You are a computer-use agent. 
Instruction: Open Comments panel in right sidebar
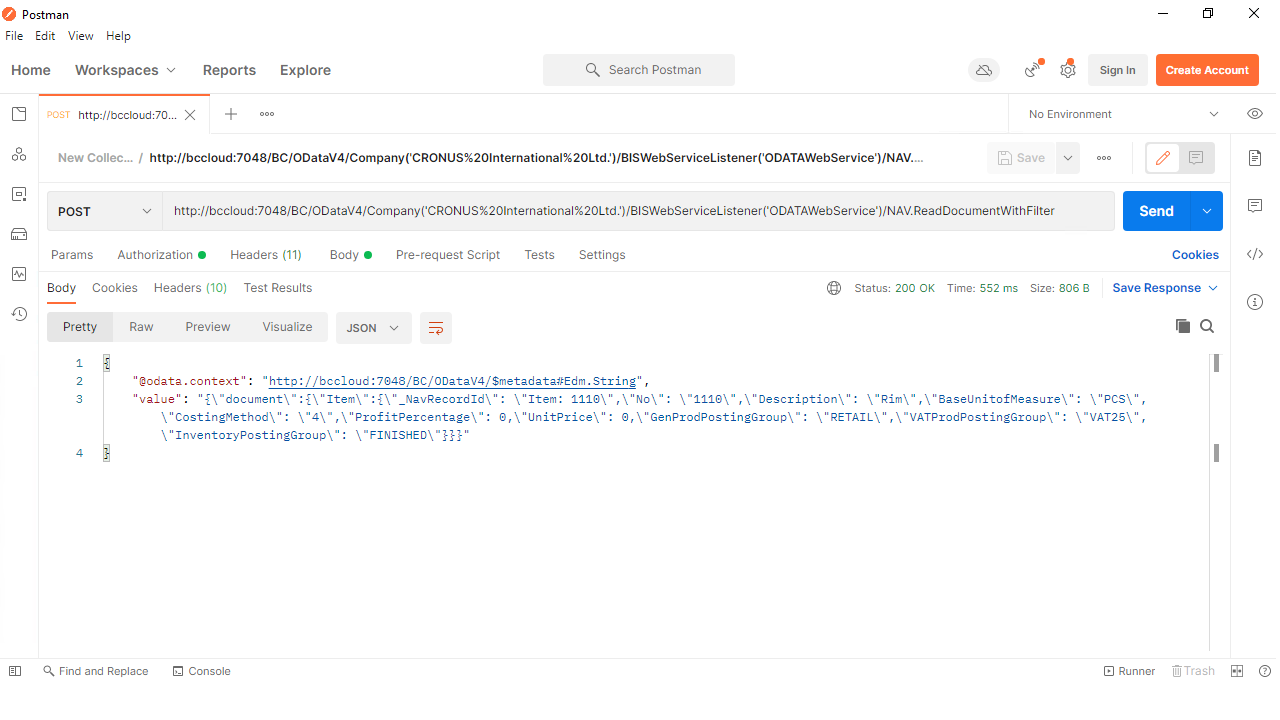(1255, 206)
